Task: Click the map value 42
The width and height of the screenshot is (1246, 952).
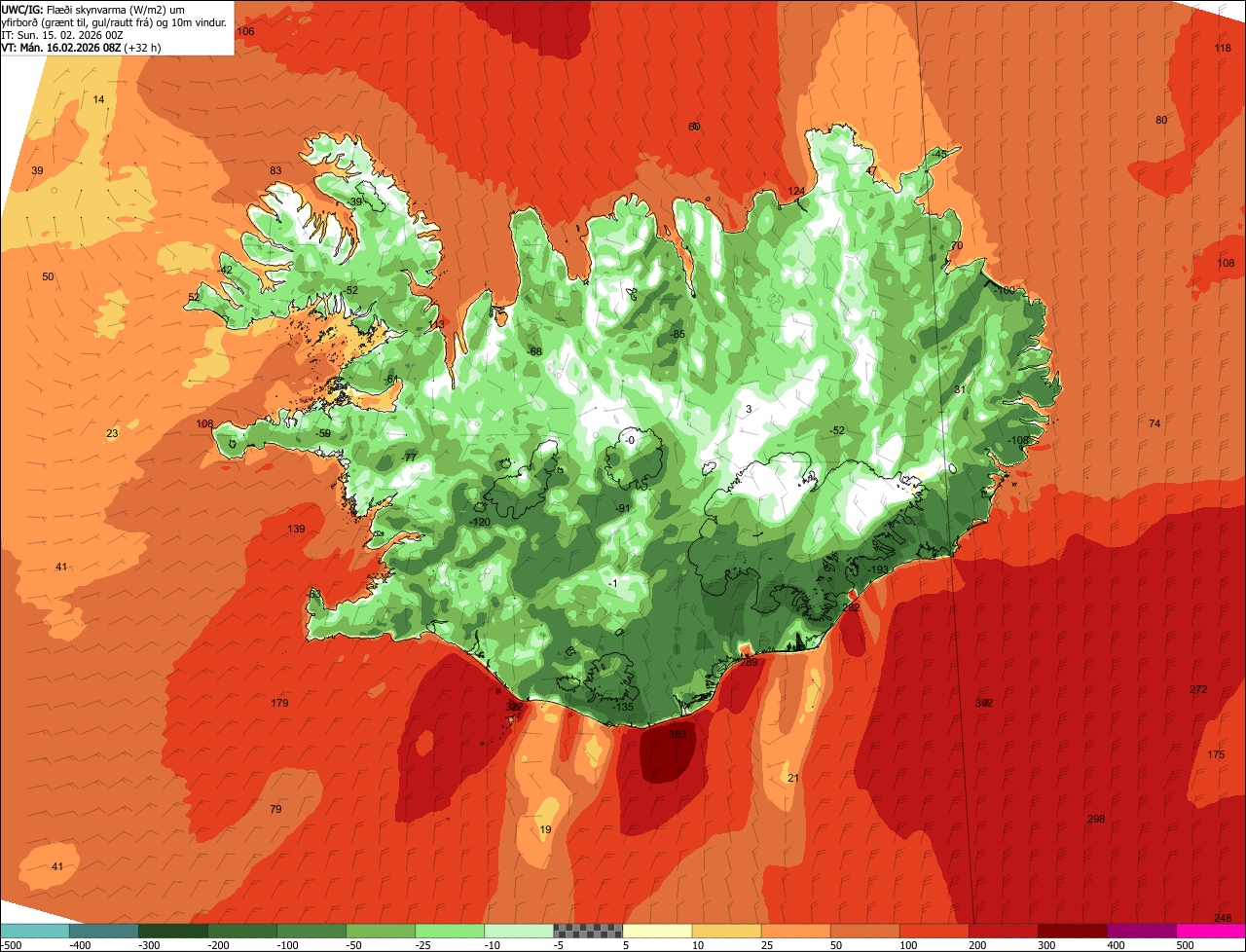Action: (226, 271)
